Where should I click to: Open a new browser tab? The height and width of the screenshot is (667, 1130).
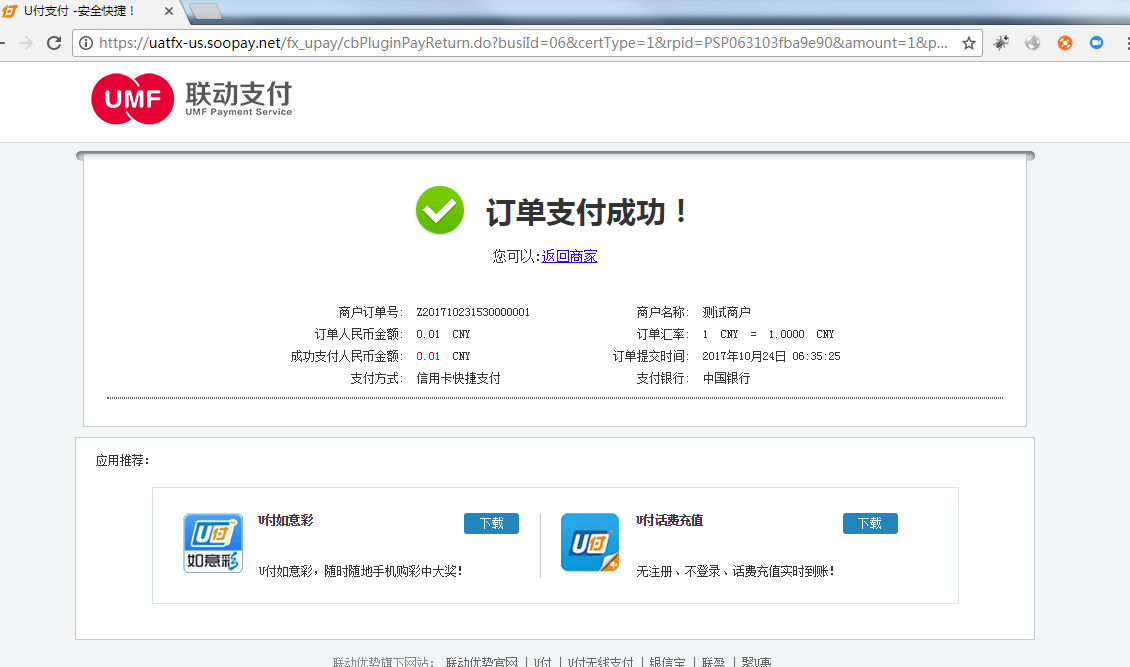pos(205,12)
